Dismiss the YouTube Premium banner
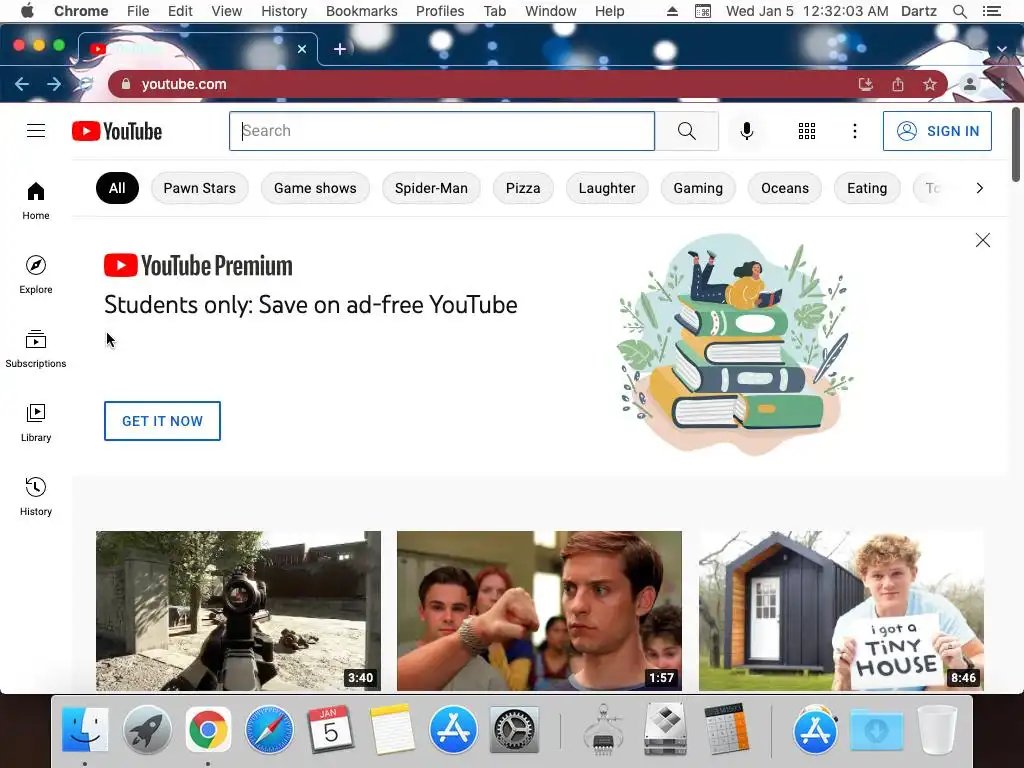 point(982,240)
